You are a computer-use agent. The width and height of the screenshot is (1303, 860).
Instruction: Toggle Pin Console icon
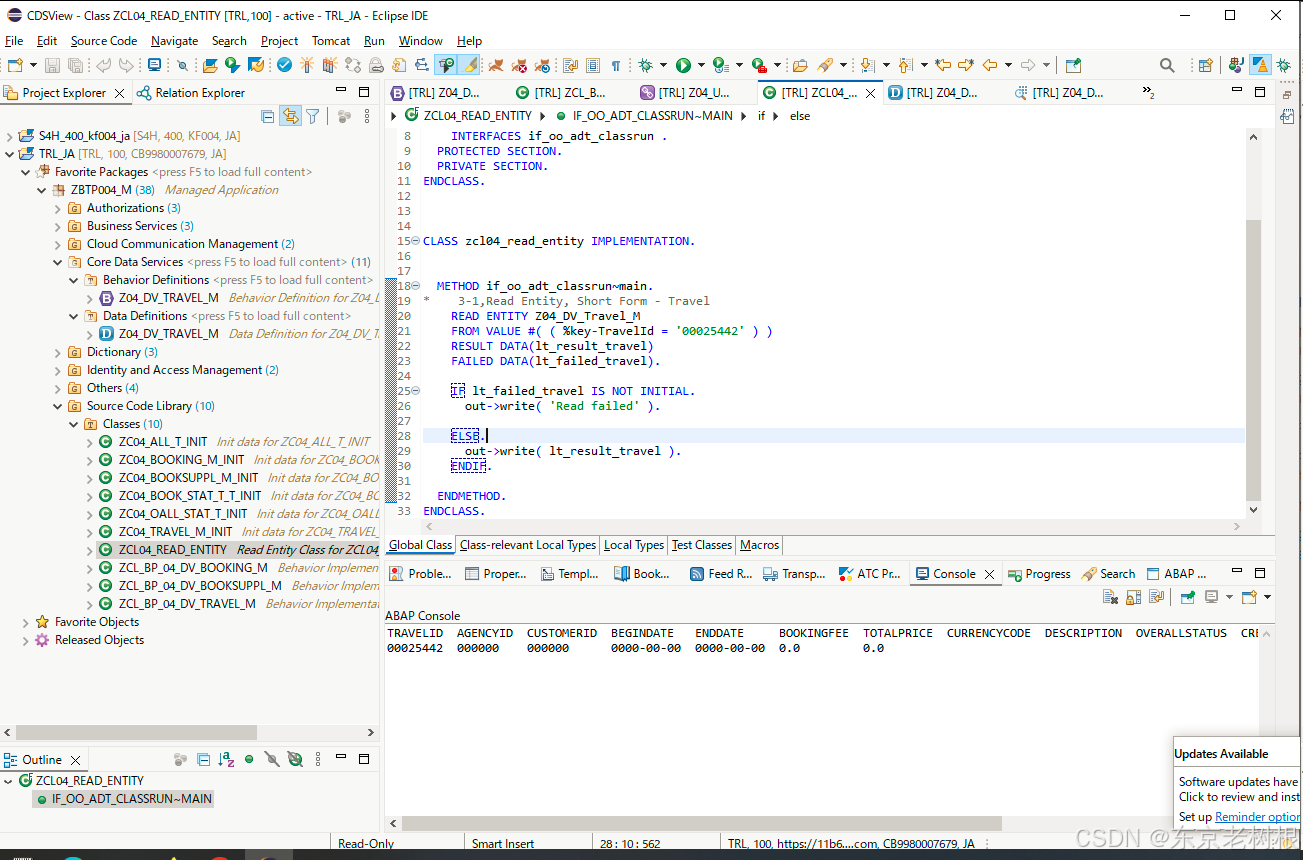click(x=1187, y=597)
